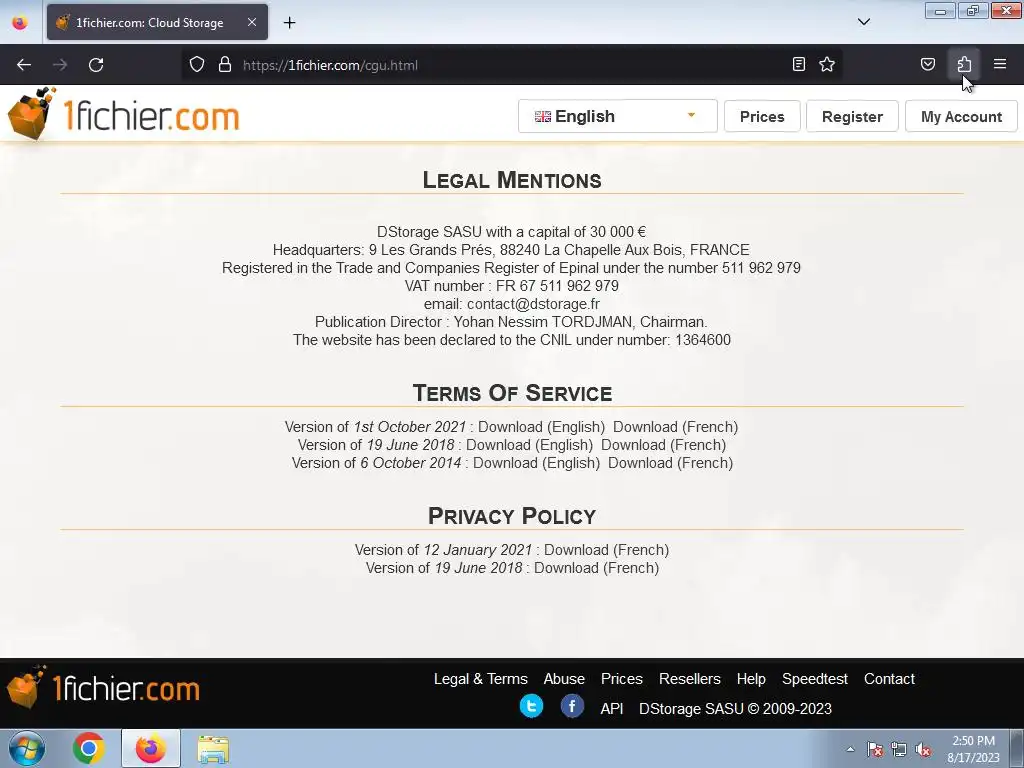The image size is (1024, 768).
Task: Open a new tab with plus button
Action: point(289,23)
